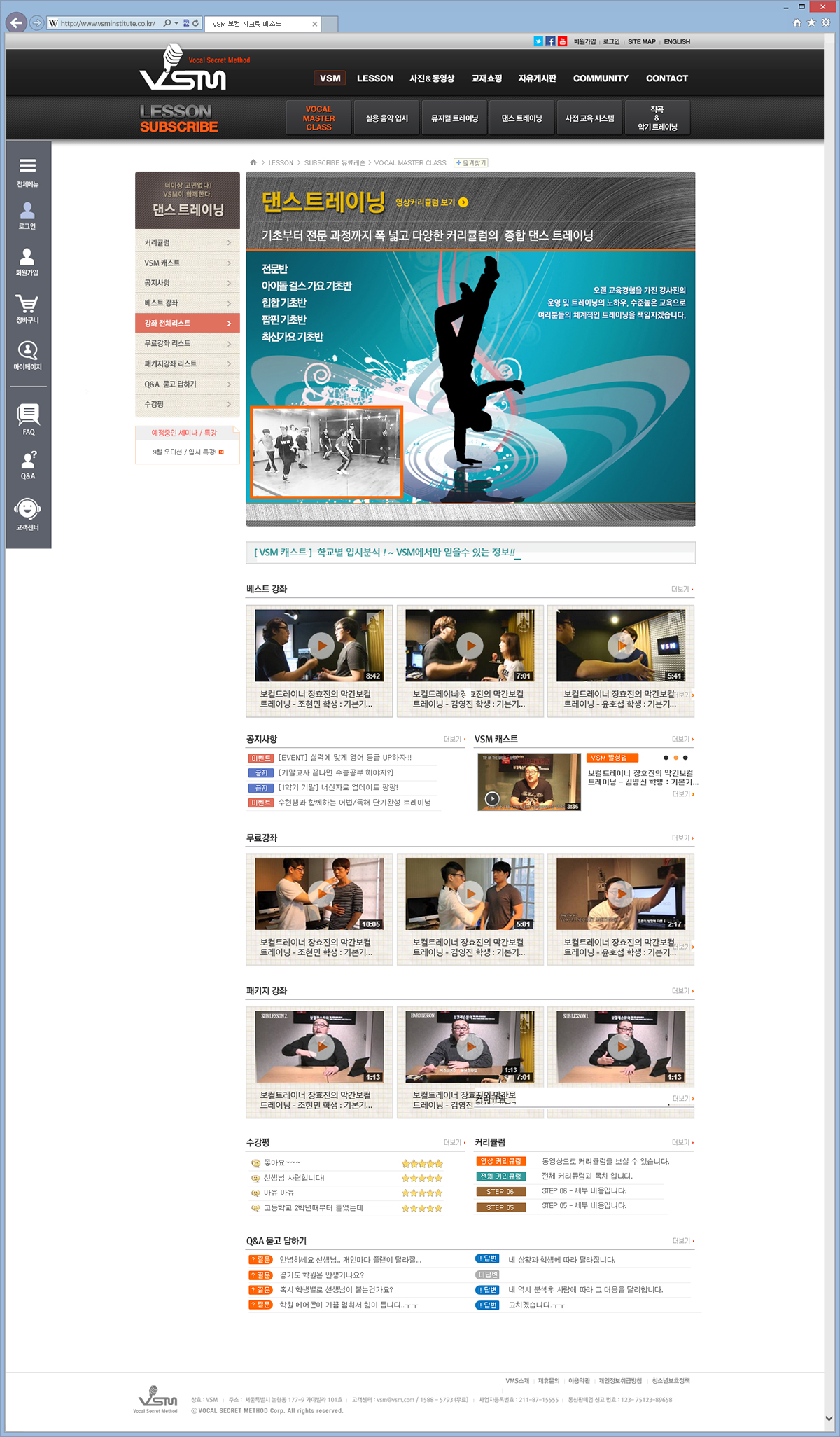Expand the 커리큘럼 sidebar menu item
Viewport: 840px width, 1437px height.
coord(187,242)
